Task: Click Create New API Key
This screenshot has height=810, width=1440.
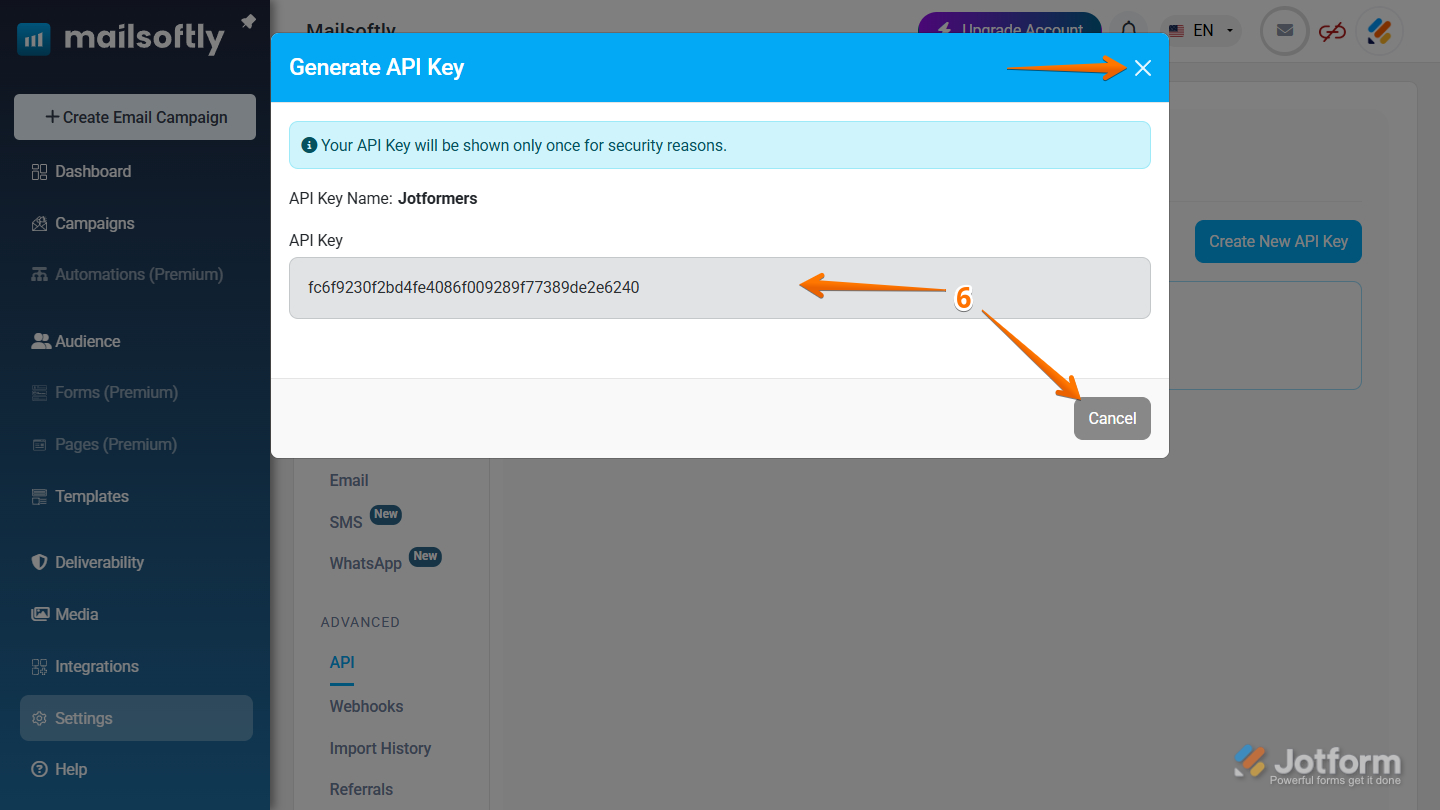Action: click(x=1278, y=241)
